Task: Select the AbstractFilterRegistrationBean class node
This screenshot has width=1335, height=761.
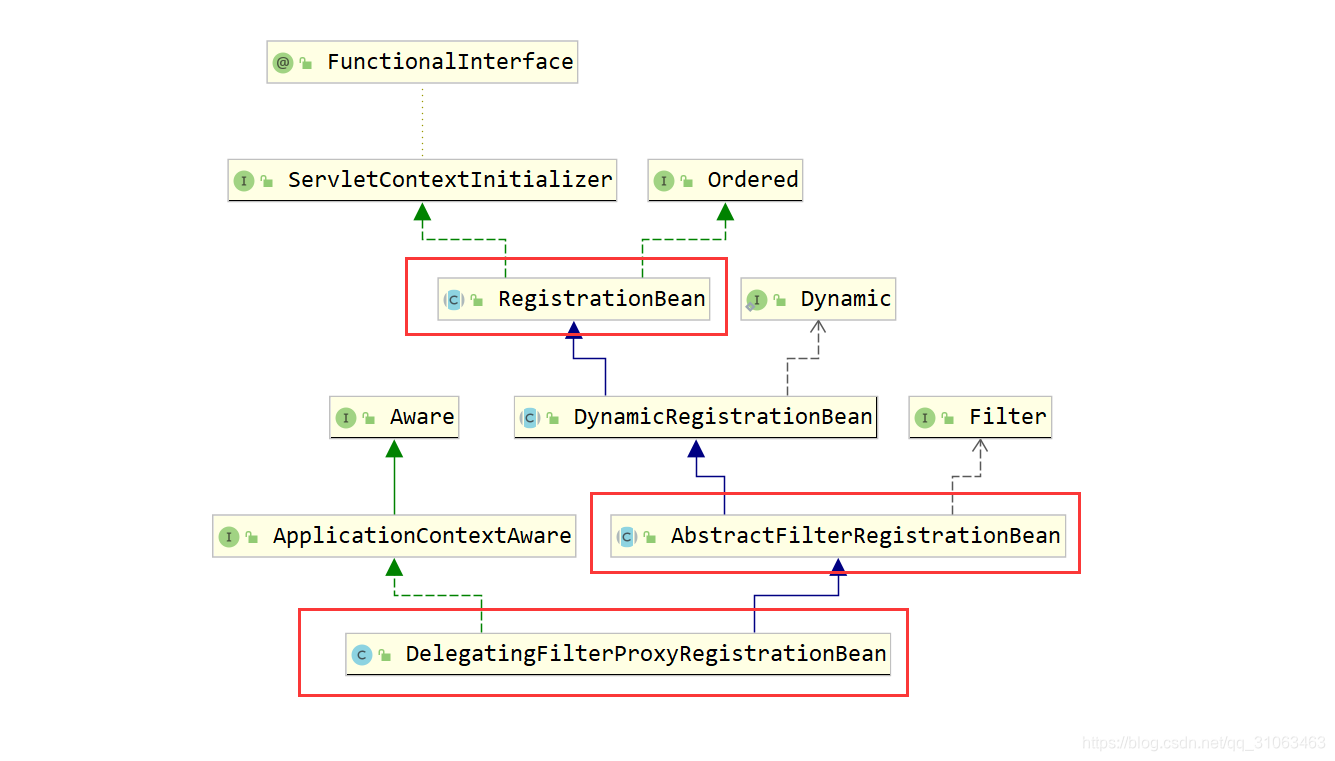Action: (838, 536)
